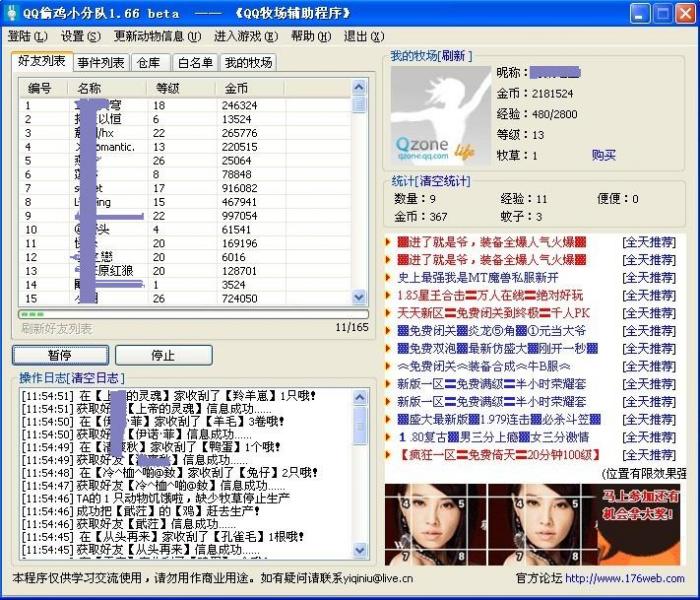Open ad link 免费闭关 装备合成 牛B服
This screenshot has width=700, height=600.
click(483, 366)
